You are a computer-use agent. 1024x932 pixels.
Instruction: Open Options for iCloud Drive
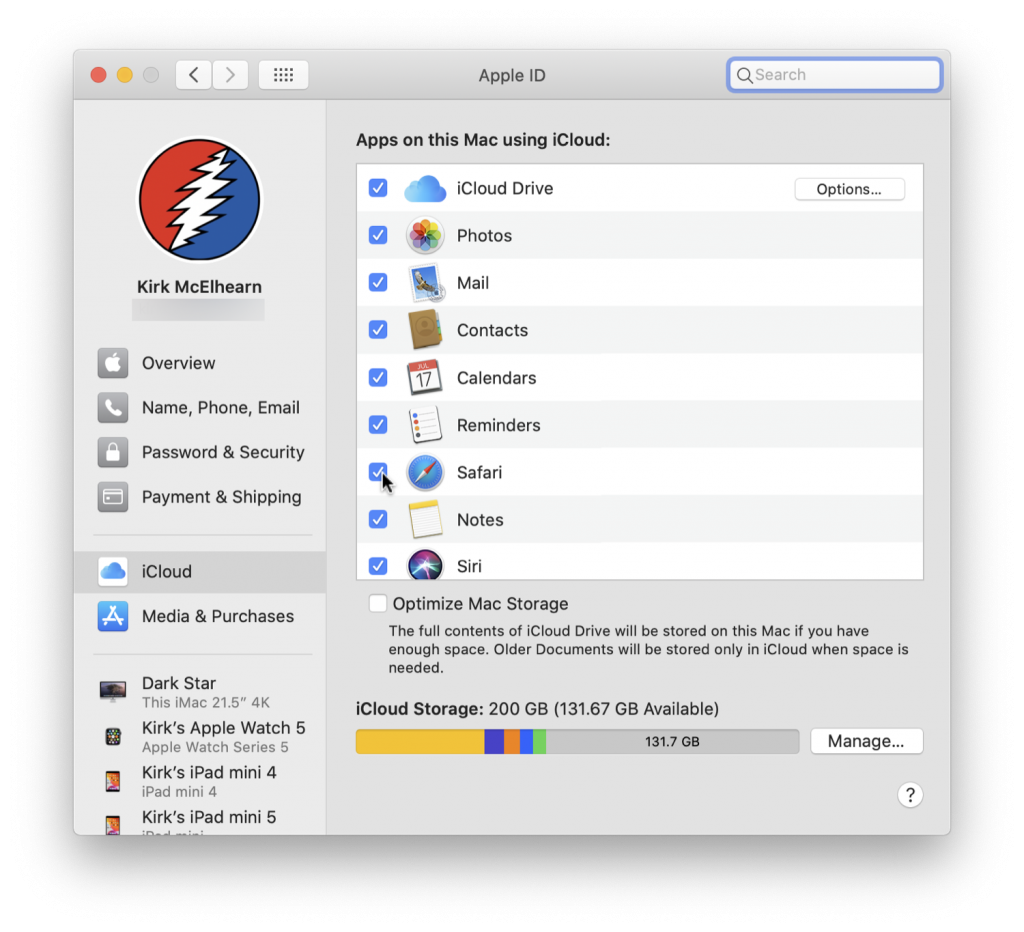pos(849,188)
